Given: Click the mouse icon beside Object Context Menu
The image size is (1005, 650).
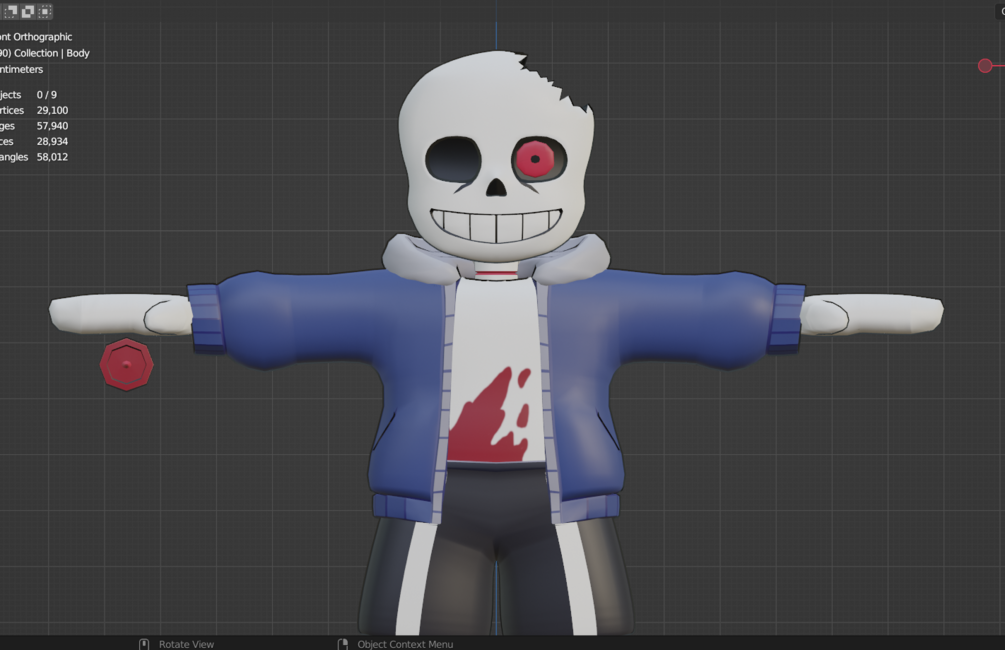Looking at the screenshot, I should 343,644.
